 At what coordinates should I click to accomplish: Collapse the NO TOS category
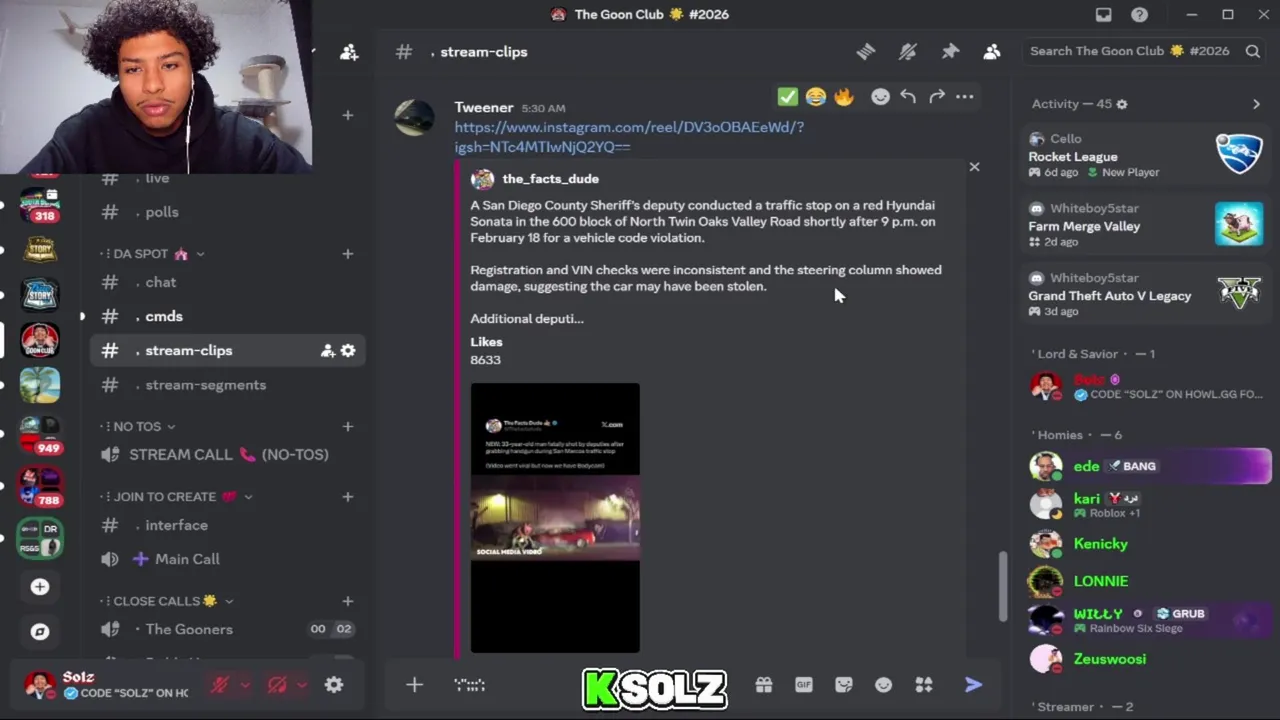tap(139, 427)
